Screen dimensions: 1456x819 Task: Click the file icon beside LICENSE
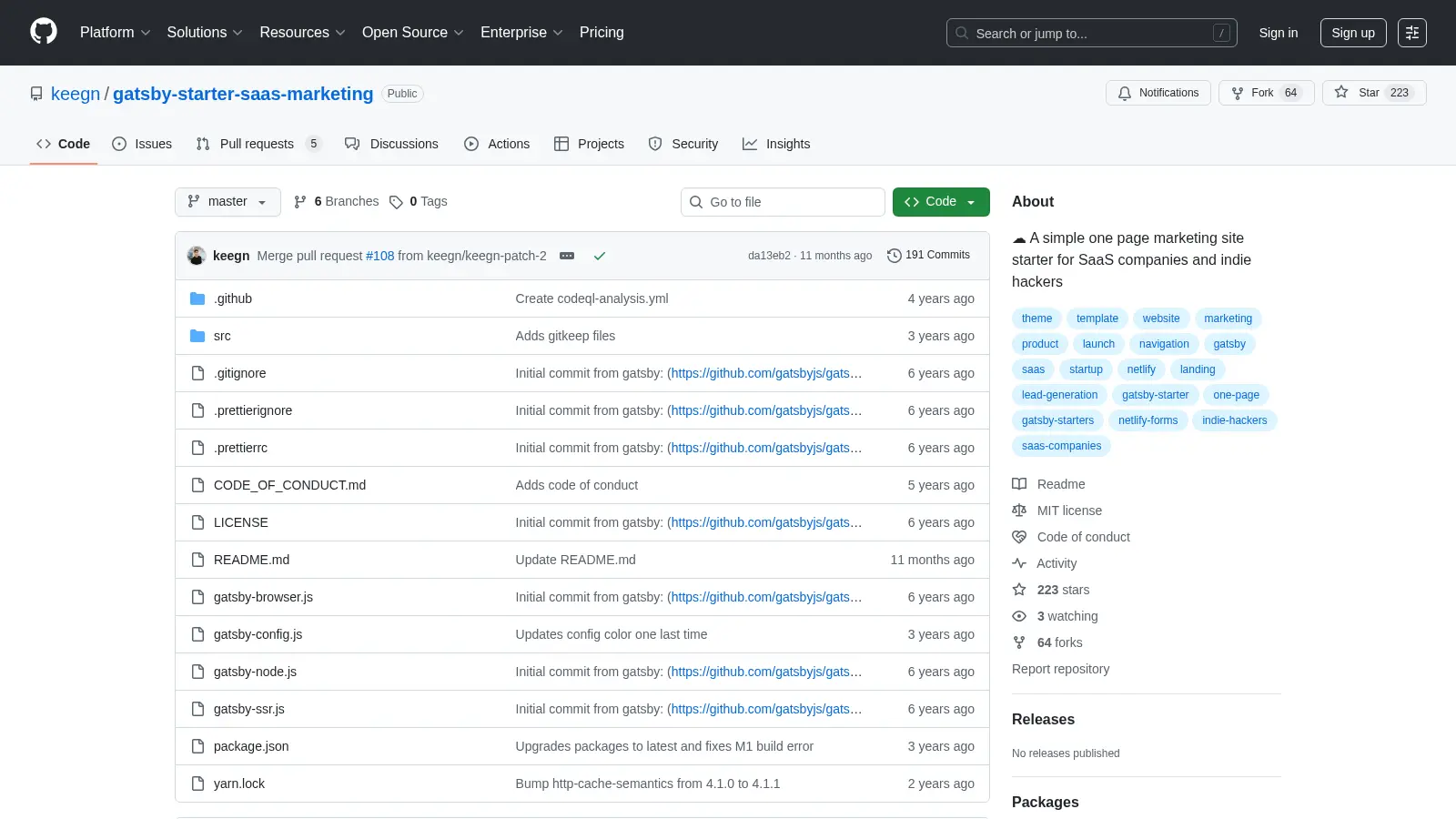pyautogui.click(x=197, y=522)
